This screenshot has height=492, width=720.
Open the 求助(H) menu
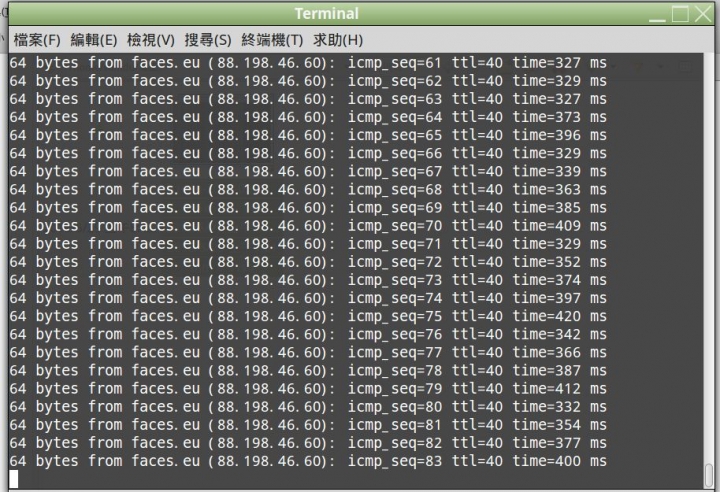[x=338, y=40]
